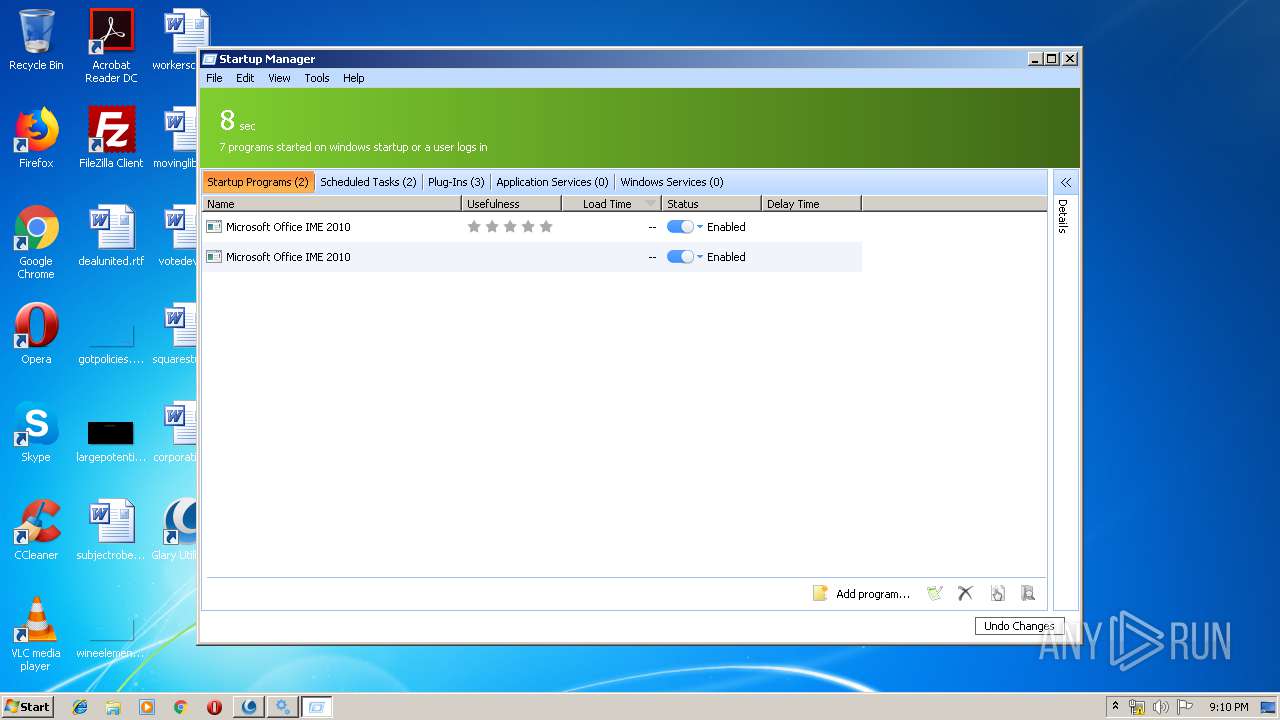
Task: Click the volume speaker tray icon
Action: [x=1161, y=707]
